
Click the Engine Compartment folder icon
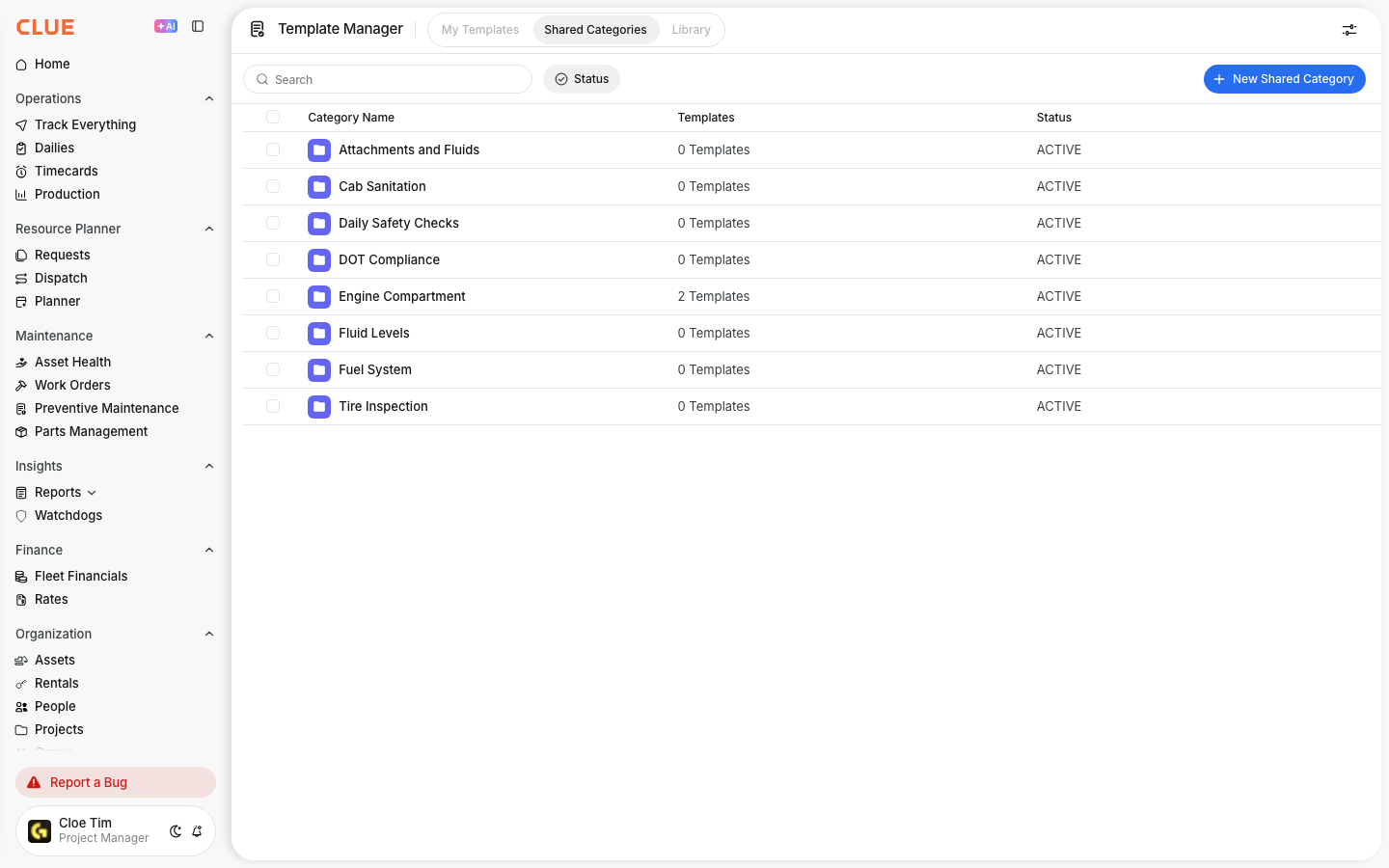tap(319, 297)
